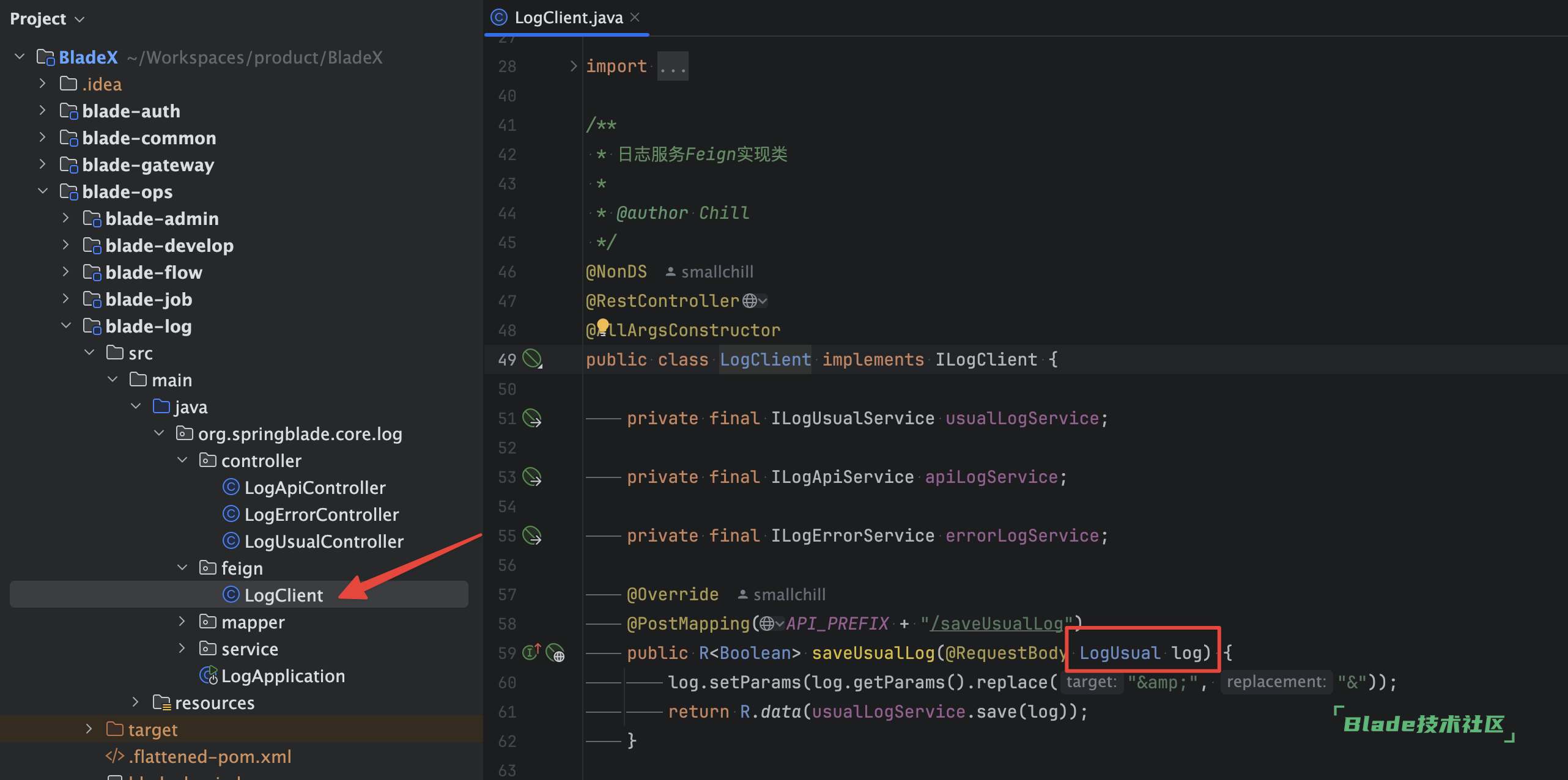Open the .flattened-pom.xml file
Image resolution: width=1568 pixels, height=780 pixels.
[210, 757]
